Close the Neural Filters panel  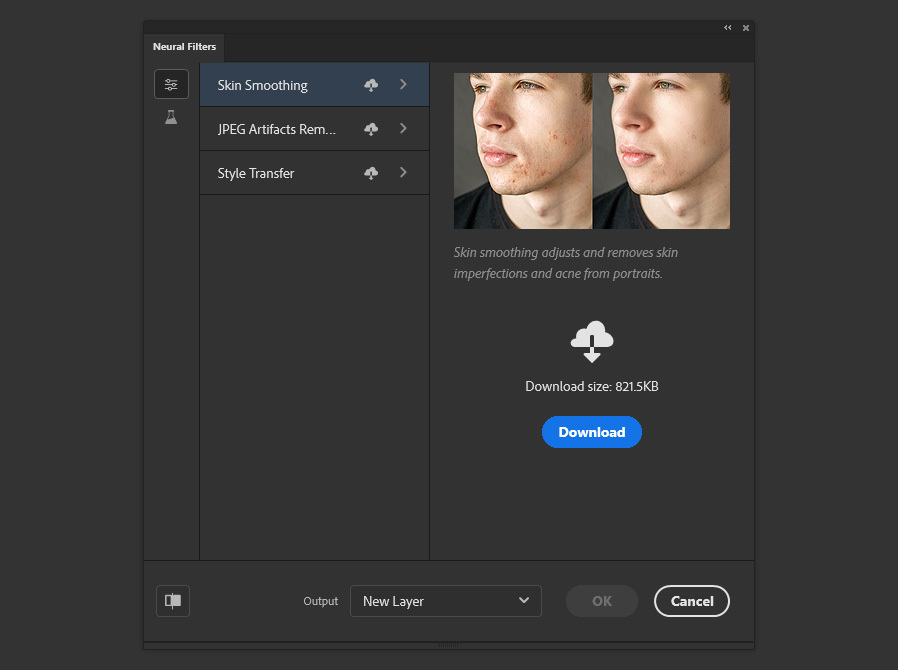(x=746, y=27)
